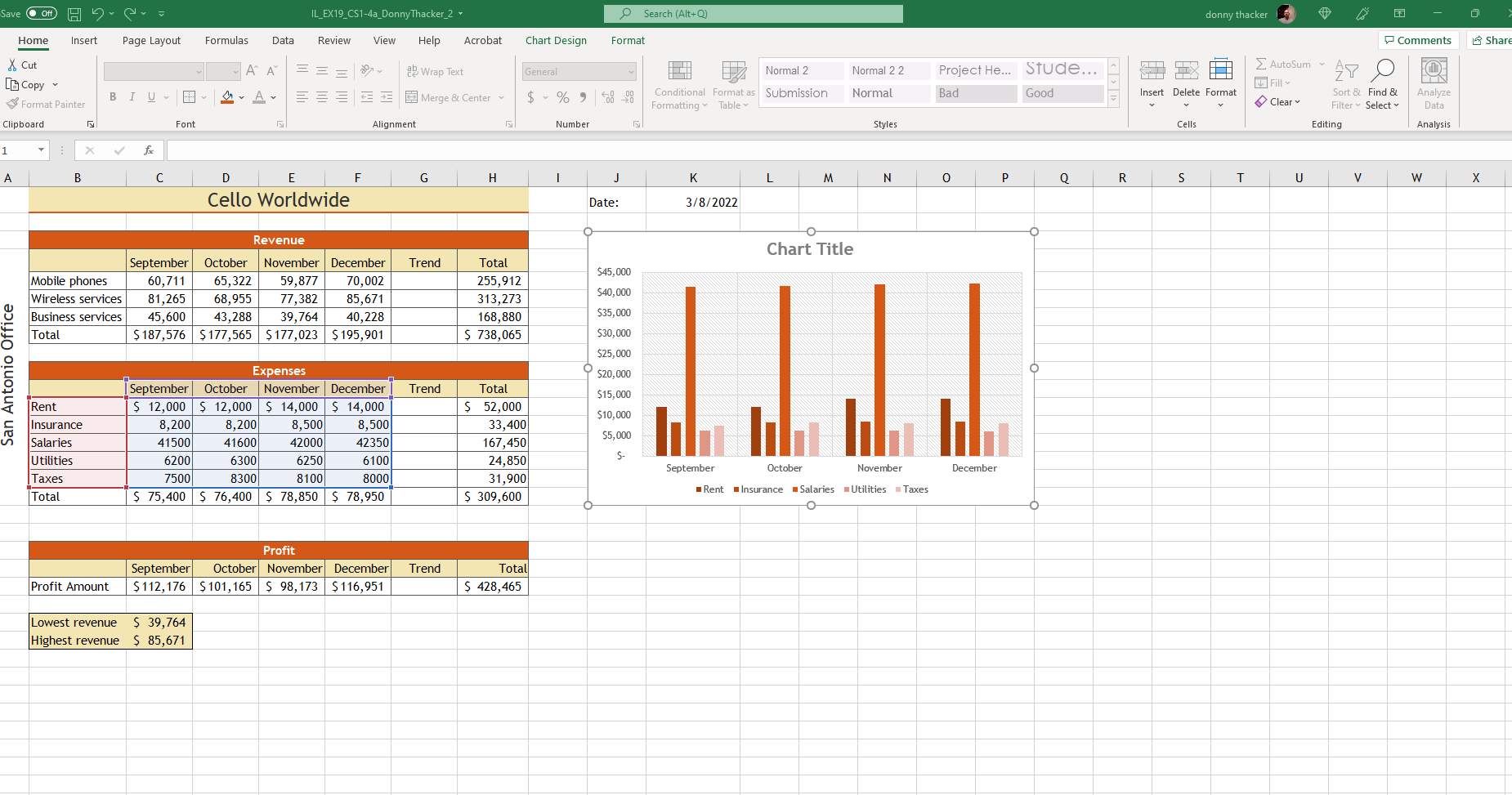The height and width of the screenshot is (795, 1512).
Task: Click the Increase Font Size icon
Action: click(x=252, y=71)
